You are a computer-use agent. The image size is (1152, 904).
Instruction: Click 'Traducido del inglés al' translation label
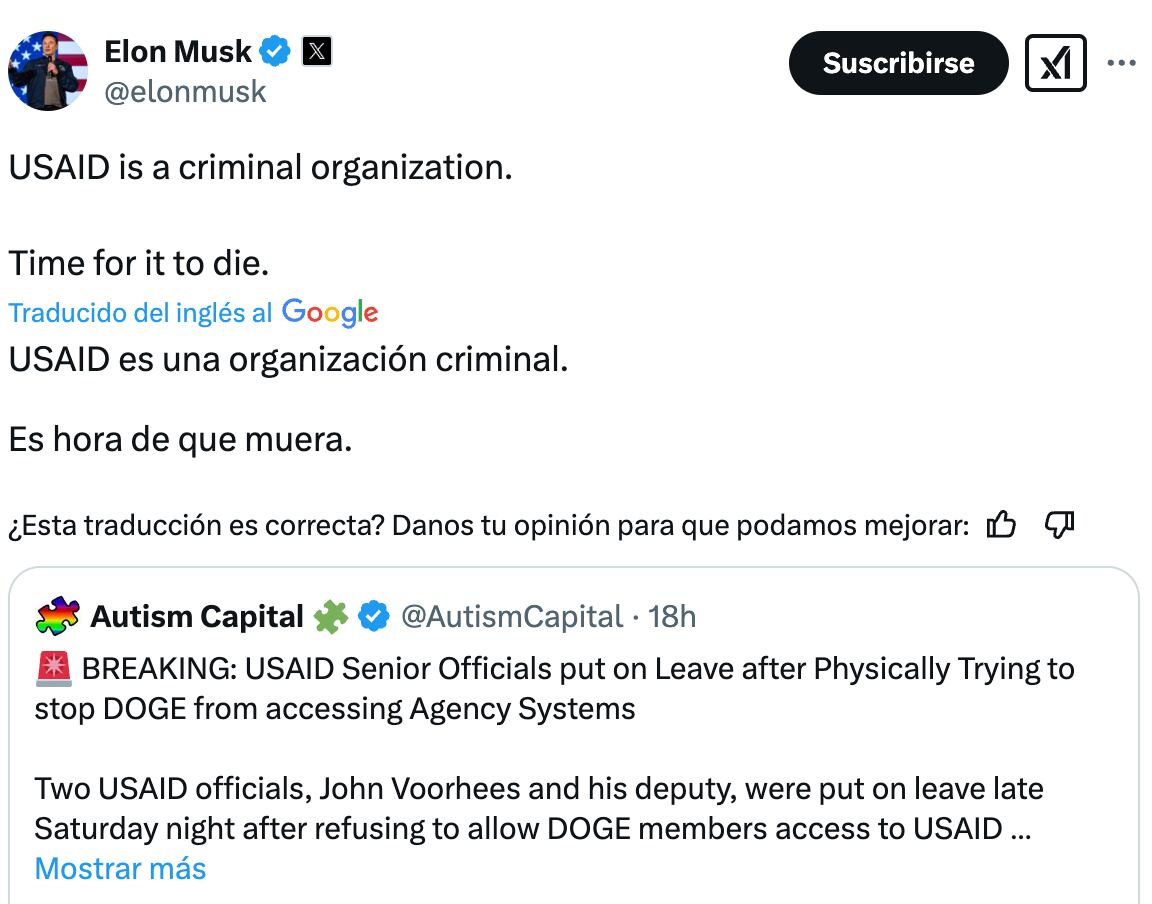(x=140, y=313)
